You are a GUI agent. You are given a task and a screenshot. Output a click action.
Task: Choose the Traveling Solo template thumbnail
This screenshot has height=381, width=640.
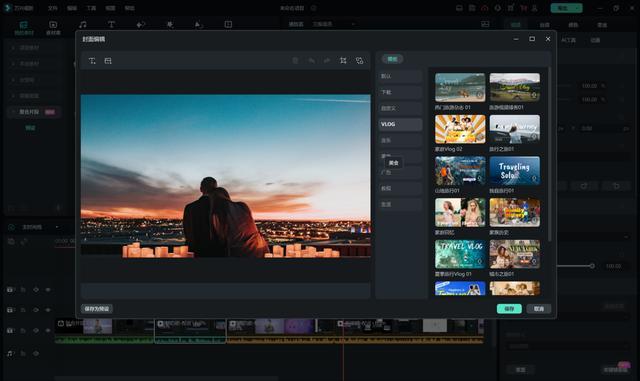pos(514,171)
